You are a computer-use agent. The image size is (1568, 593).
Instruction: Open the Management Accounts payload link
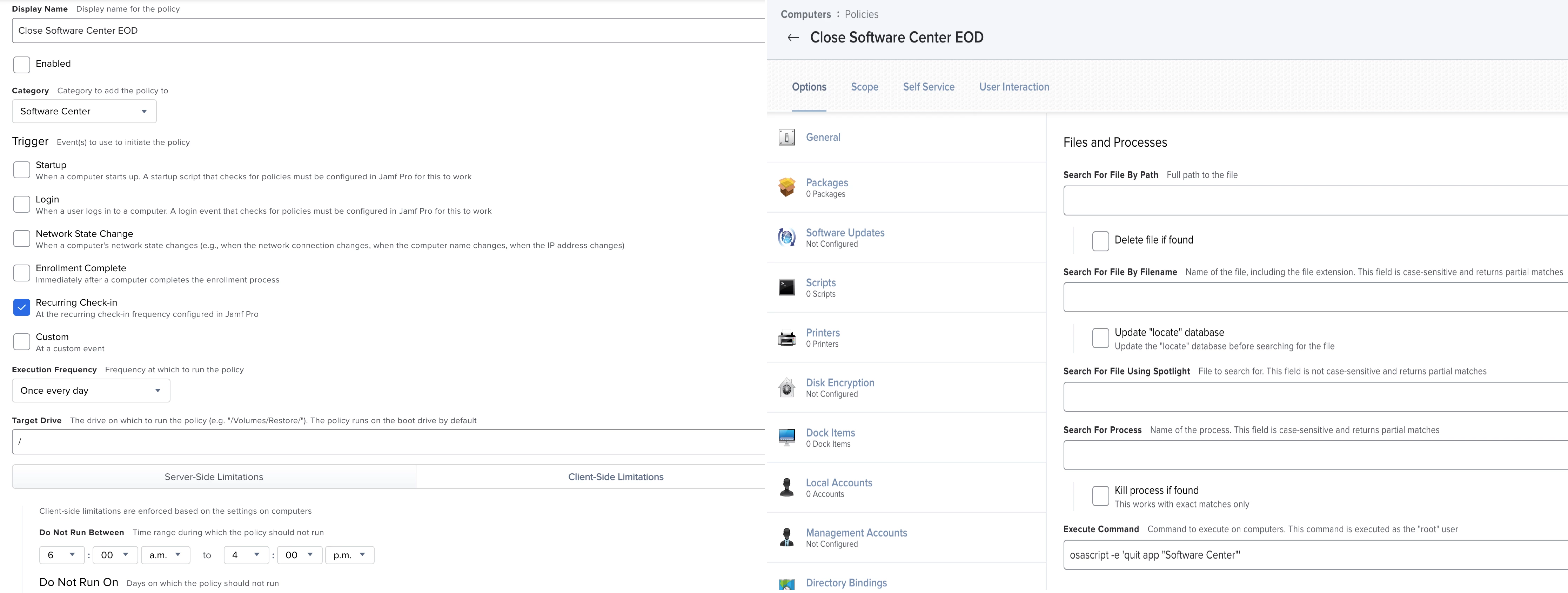(856, 533)
